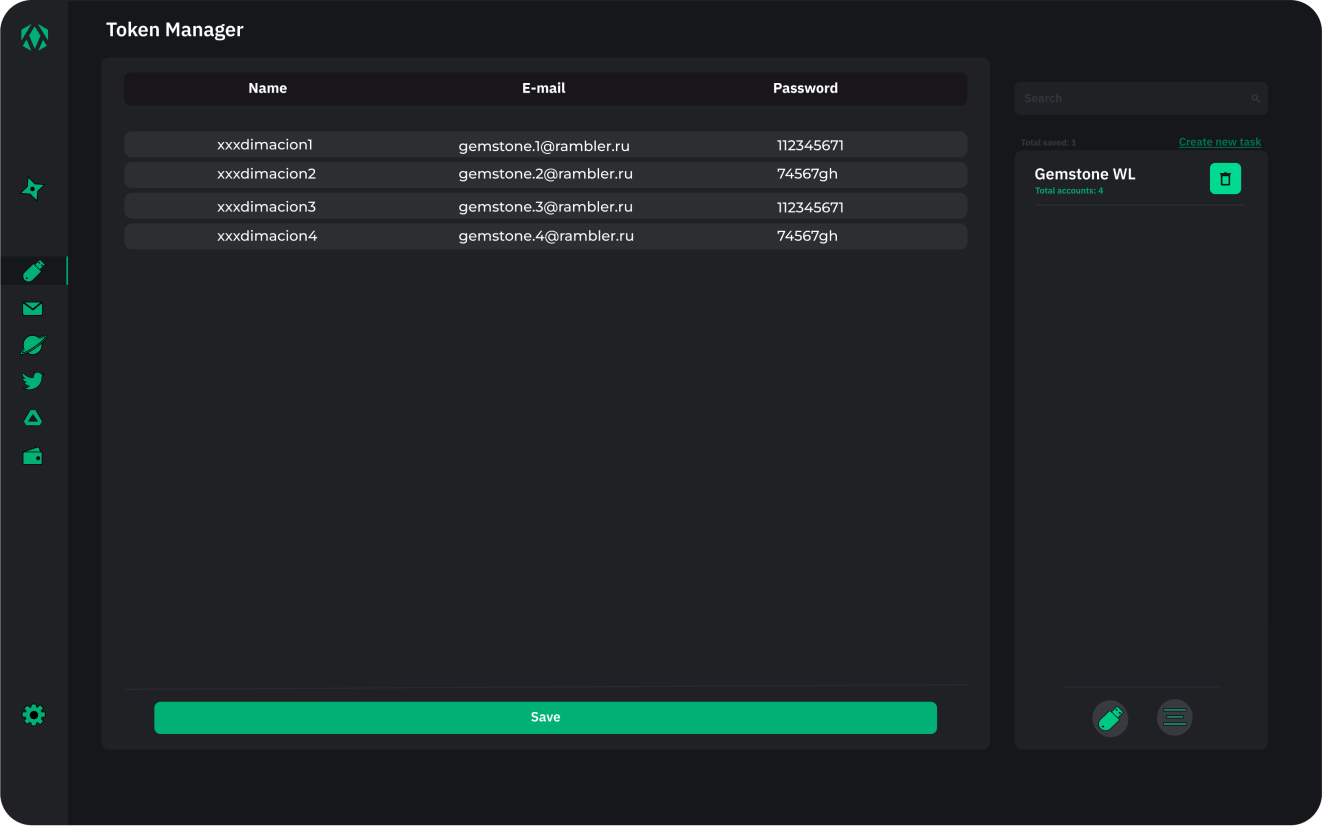Click the magnifier icon in the search box
Image resolution: width=1322 pixels, height=826 pixels.
1255,99
